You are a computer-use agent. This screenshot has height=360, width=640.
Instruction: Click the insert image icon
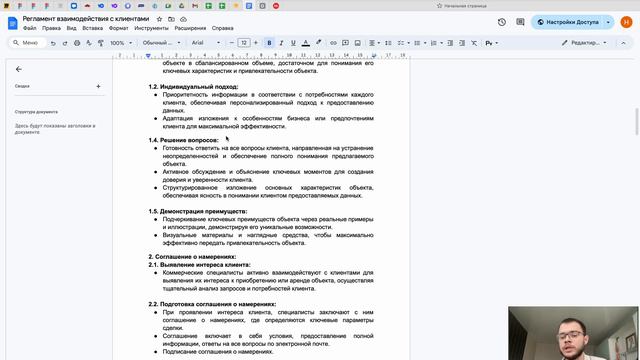click(x=357, y=43)
